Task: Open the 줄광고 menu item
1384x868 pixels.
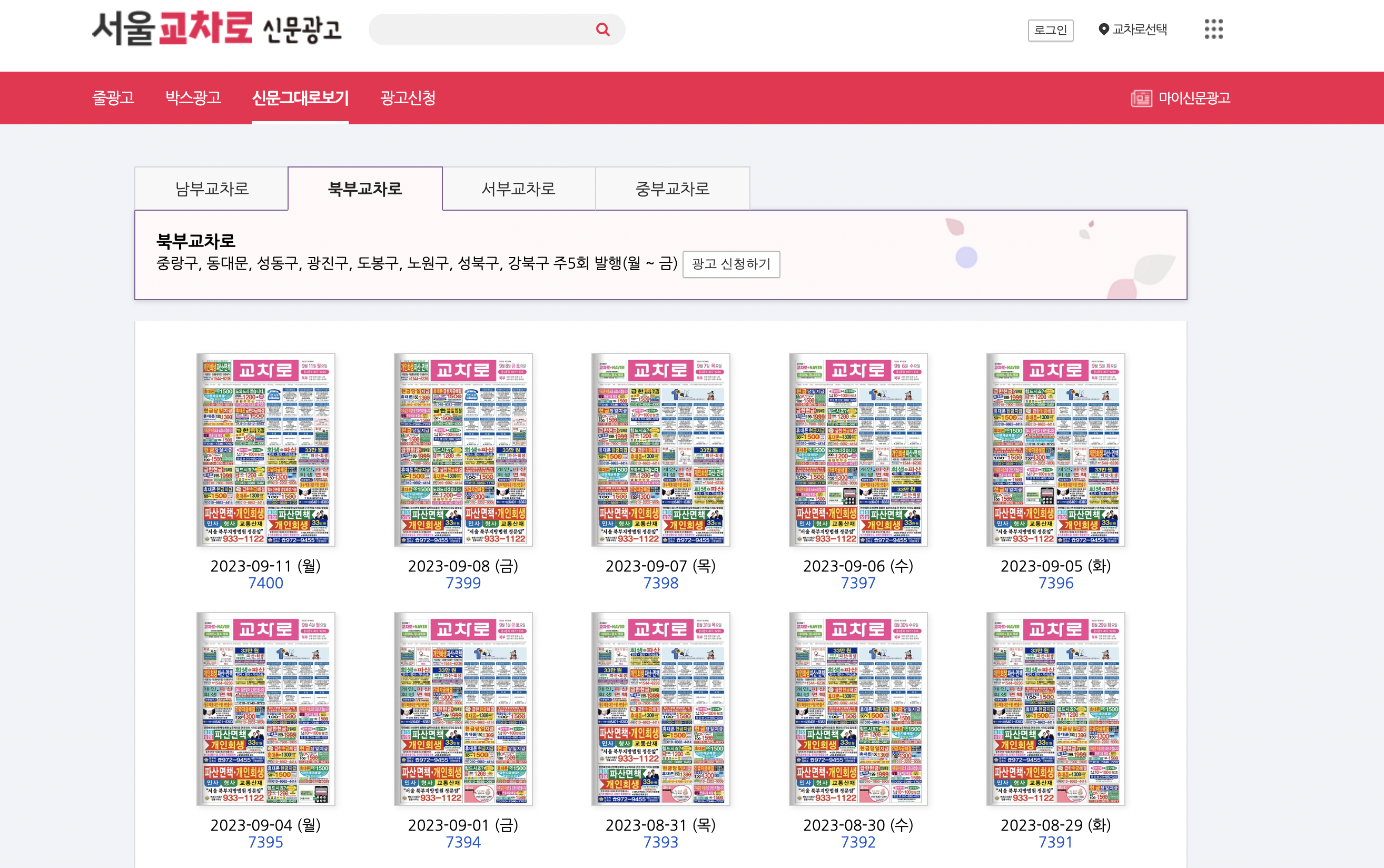Action: (114, 97)
